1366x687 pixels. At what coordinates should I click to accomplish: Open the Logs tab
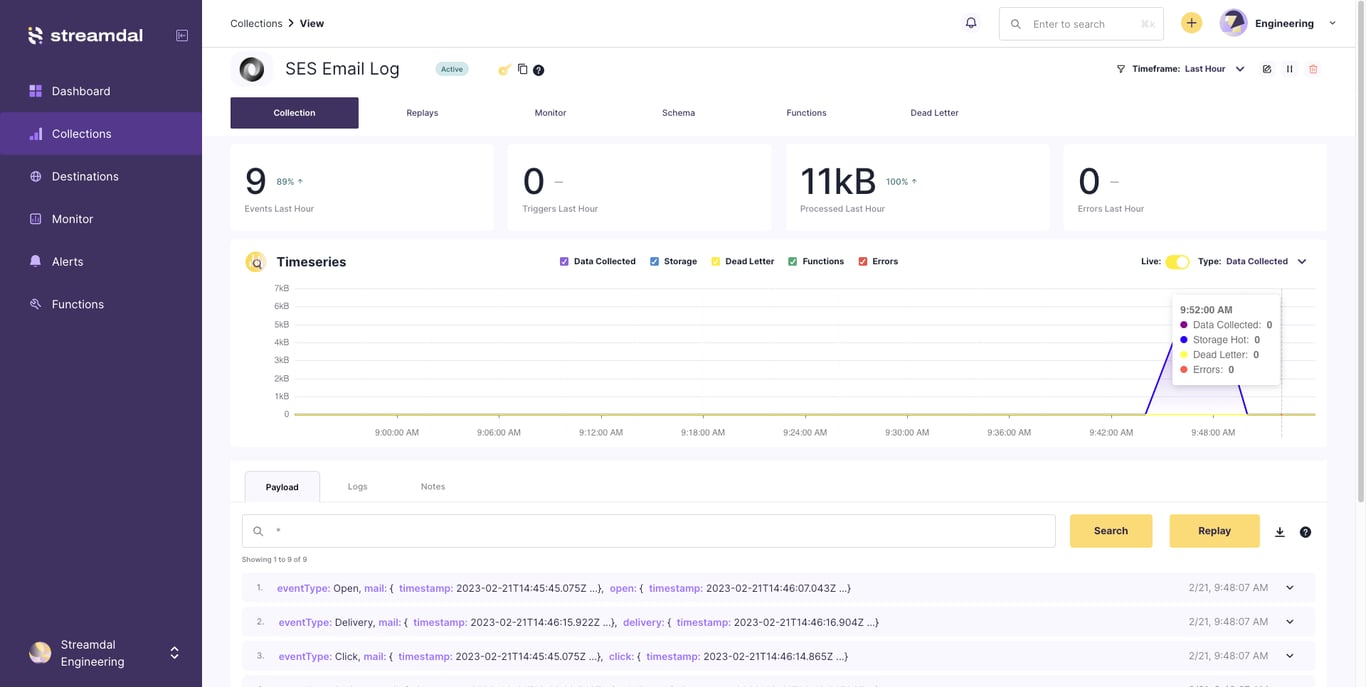(357, 486)
